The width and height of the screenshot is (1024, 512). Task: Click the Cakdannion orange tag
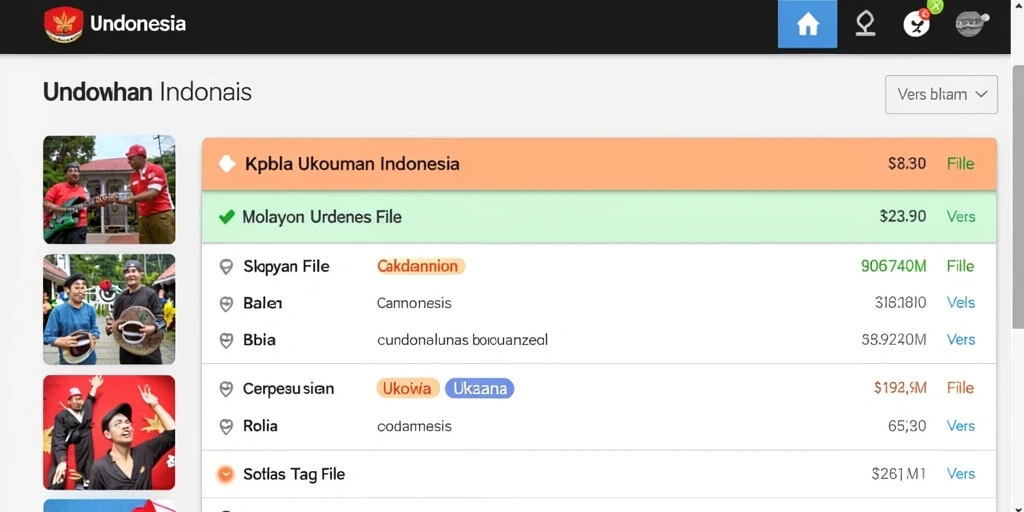point(421,266)
